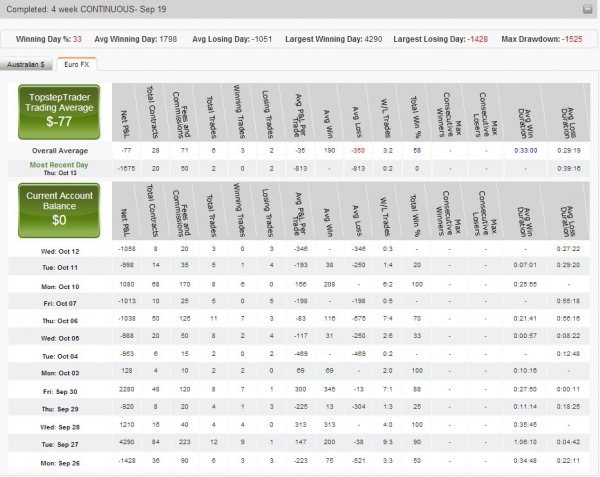The width and height of the screenshot is (600, 477).
Task: Click the Wed: Oct 12 row label
Action: click(60, 251)
